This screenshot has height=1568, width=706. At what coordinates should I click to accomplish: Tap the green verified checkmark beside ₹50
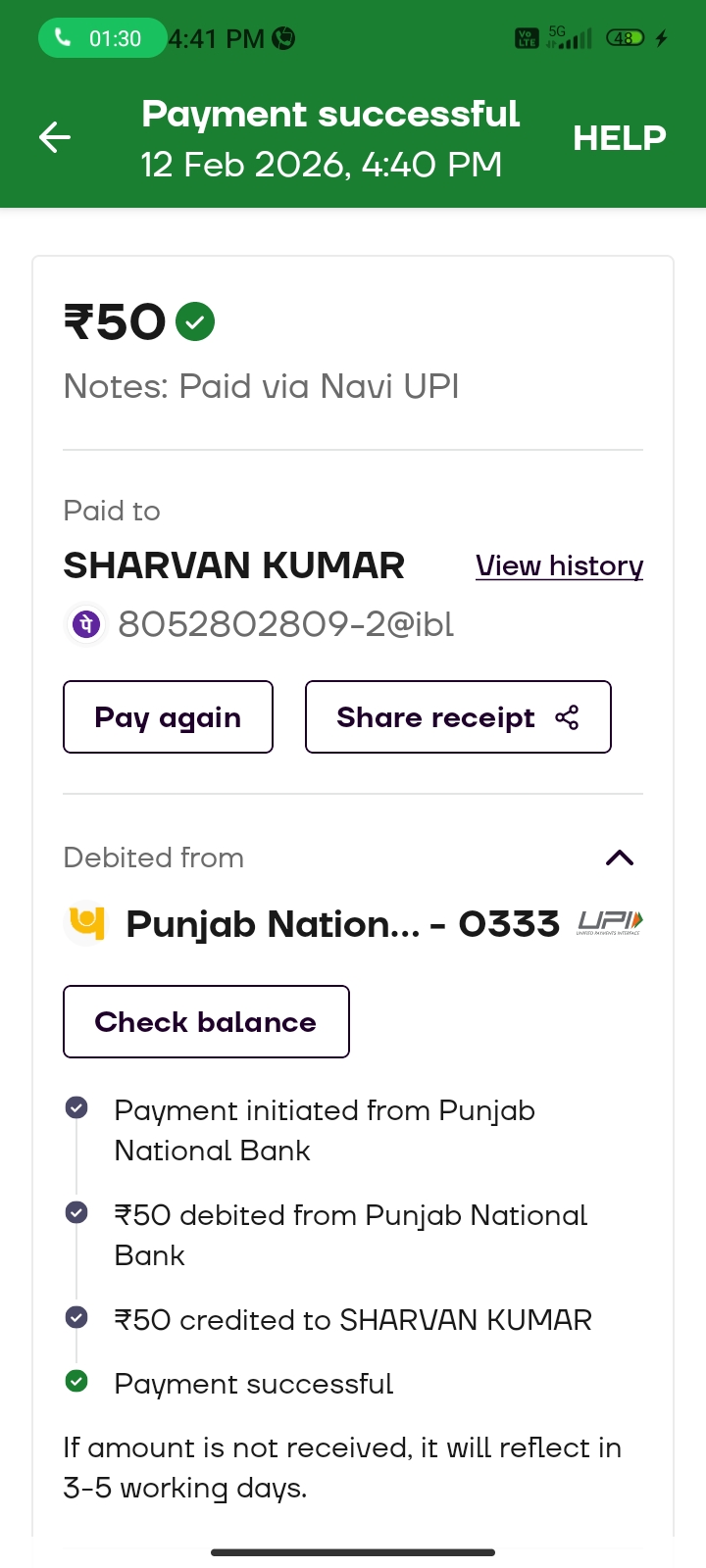coord(195,321)
